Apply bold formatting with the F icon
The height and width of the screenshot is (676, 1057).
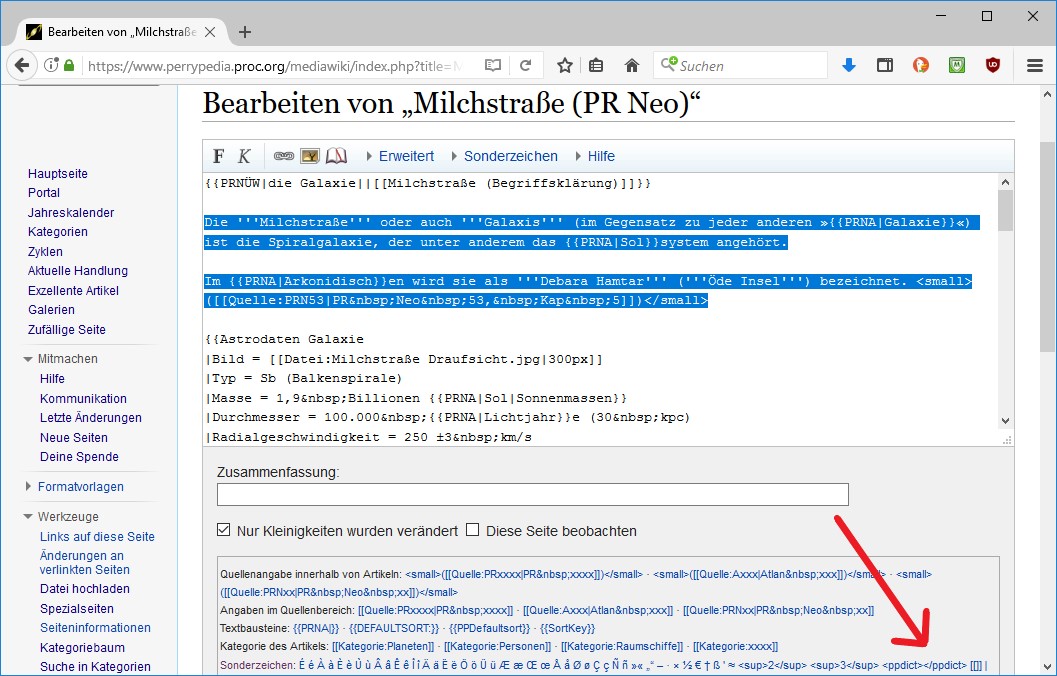(x=219, y=156)
